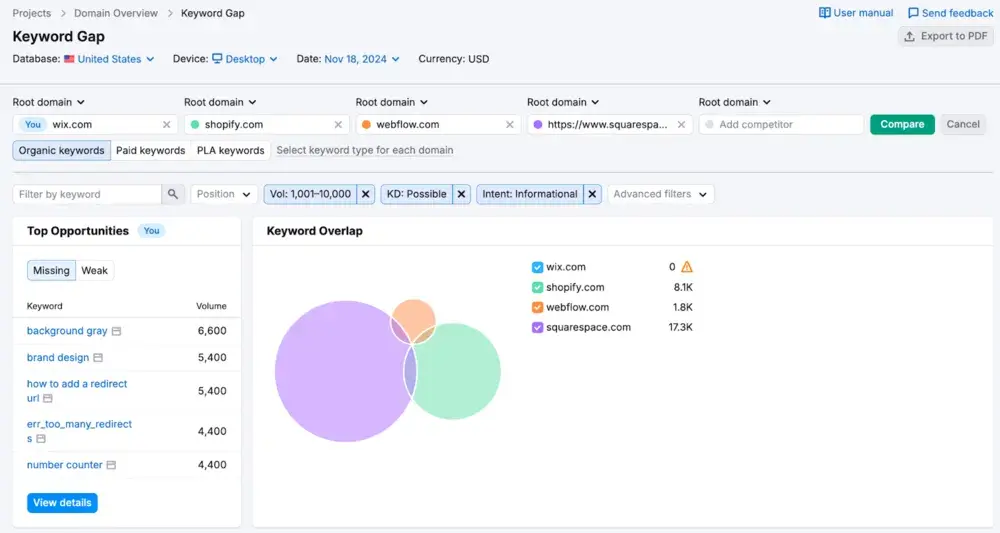Clear the wix.com domain field
This screenshot has width=1000, height=533.
click(x=166, y=124)
